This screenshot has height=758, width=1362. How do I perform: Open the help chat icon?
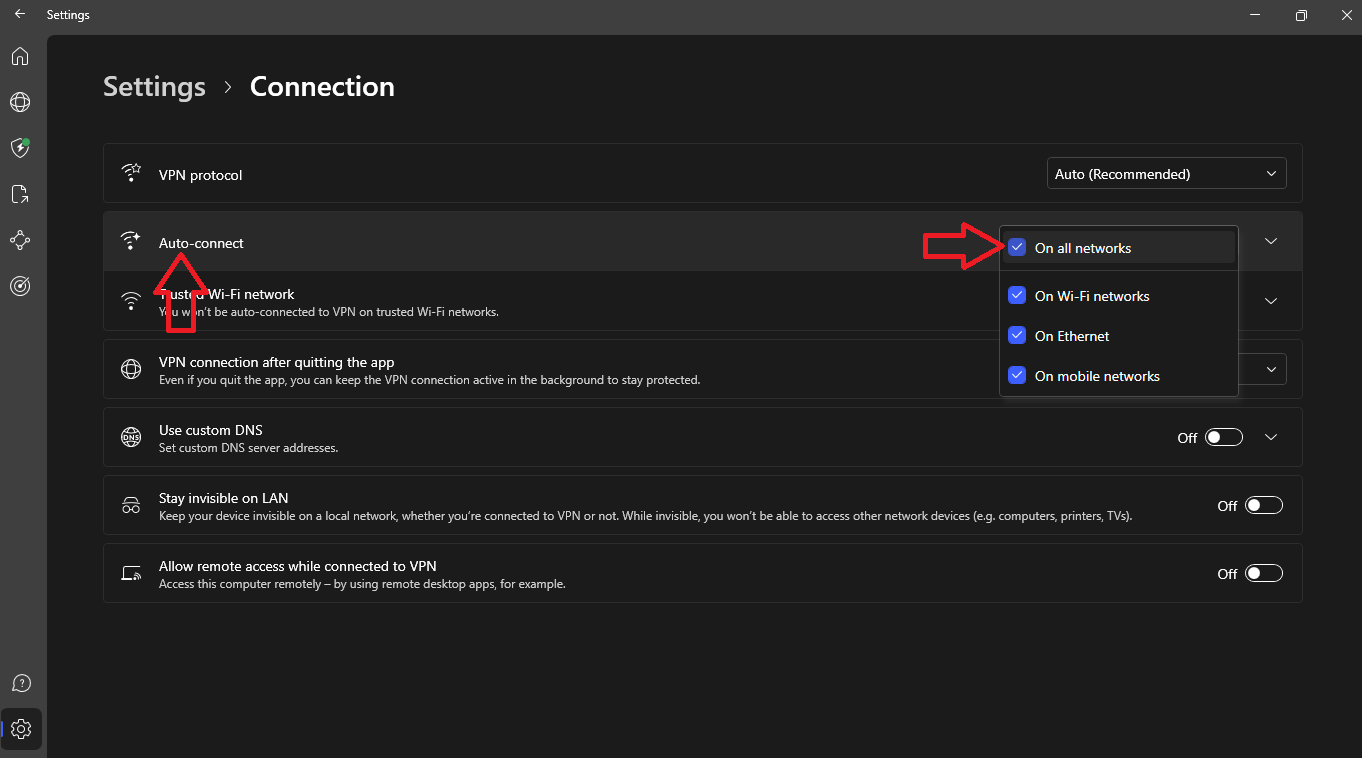pos(21,683)
